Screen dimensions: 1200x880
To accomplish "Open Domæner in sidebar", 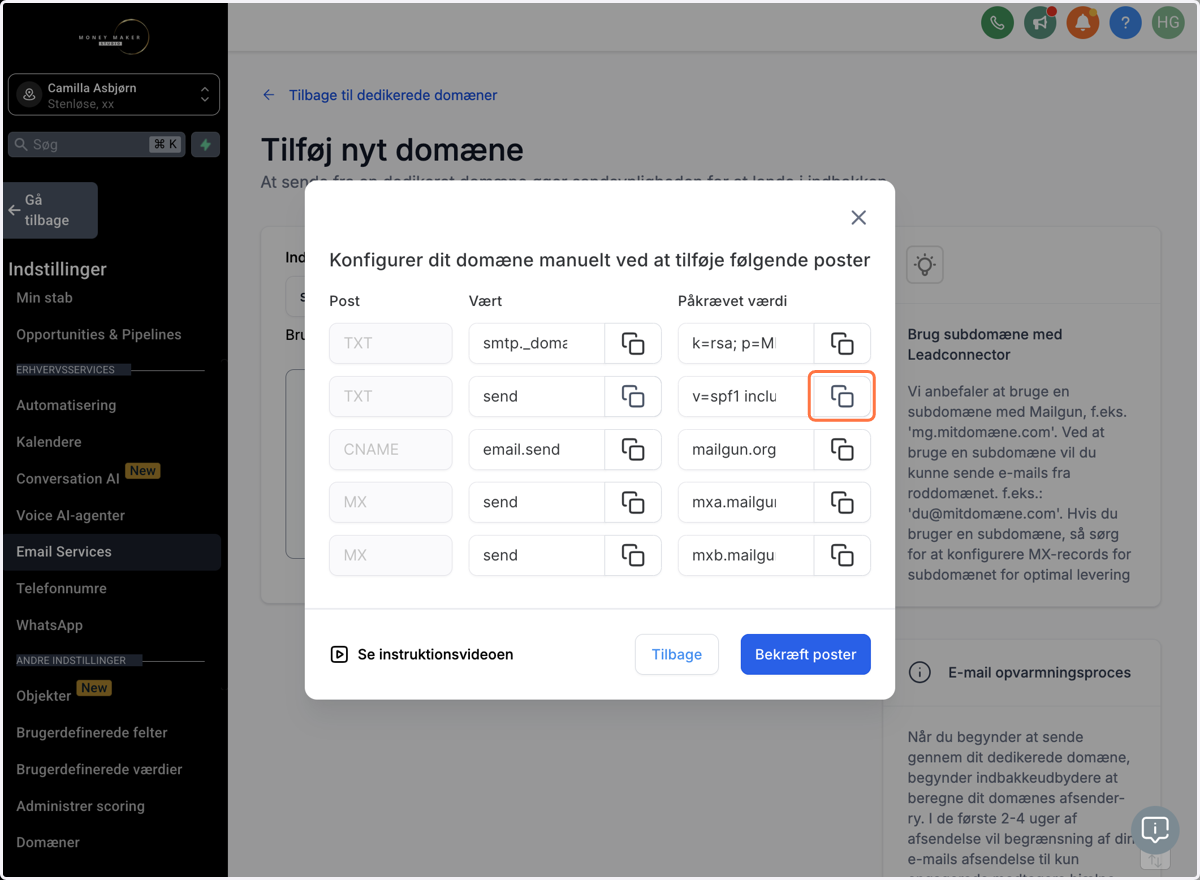I will pyautogui.click(x=48, y=842).
